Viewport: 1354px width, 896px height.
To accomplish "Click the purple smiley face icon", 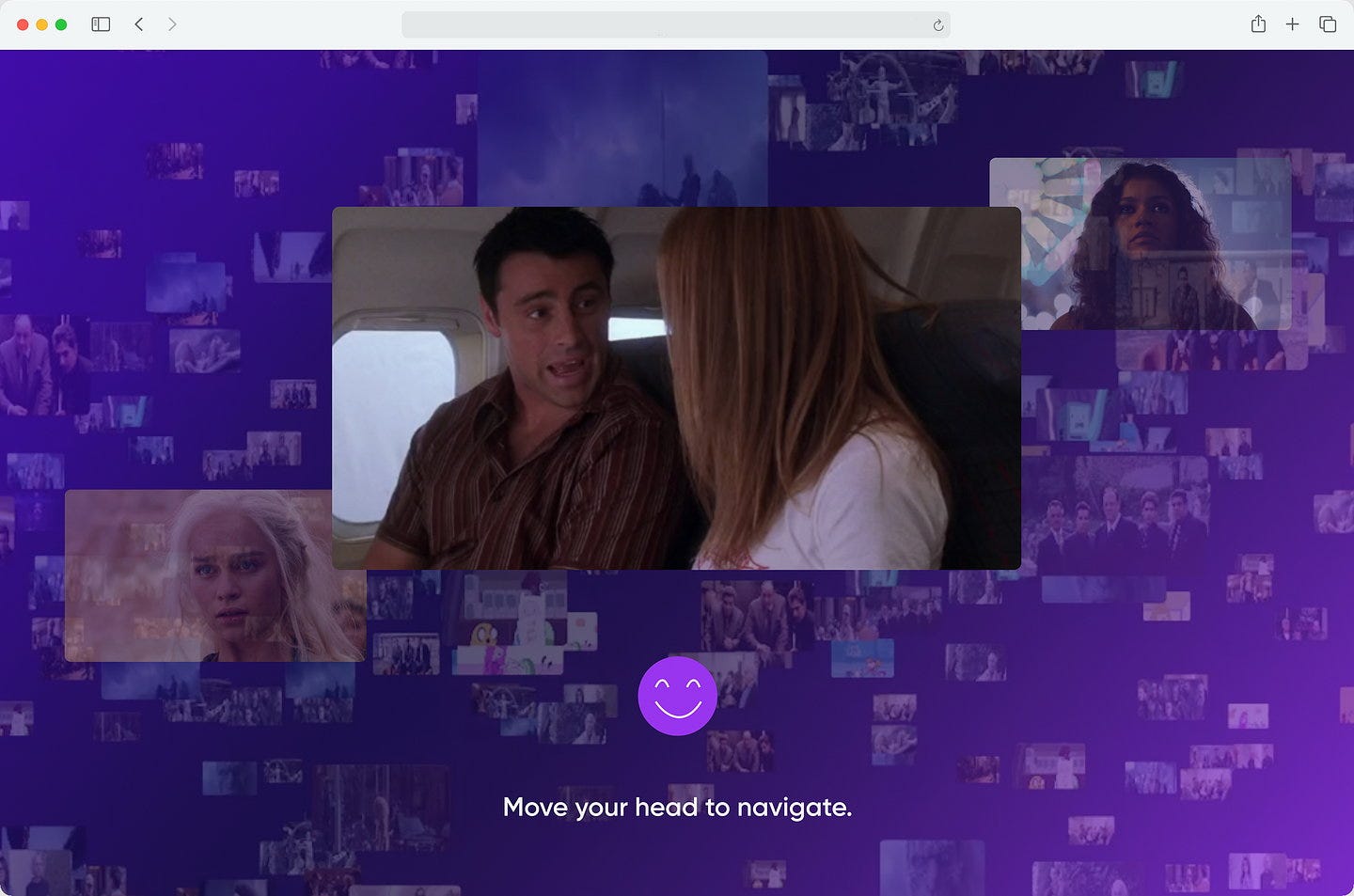I will click(x=677, y=696).
